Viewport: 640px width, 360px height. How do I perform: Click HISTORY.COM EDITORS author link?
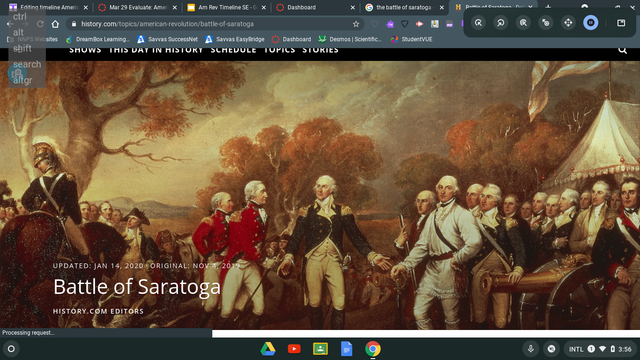point(98,311)
